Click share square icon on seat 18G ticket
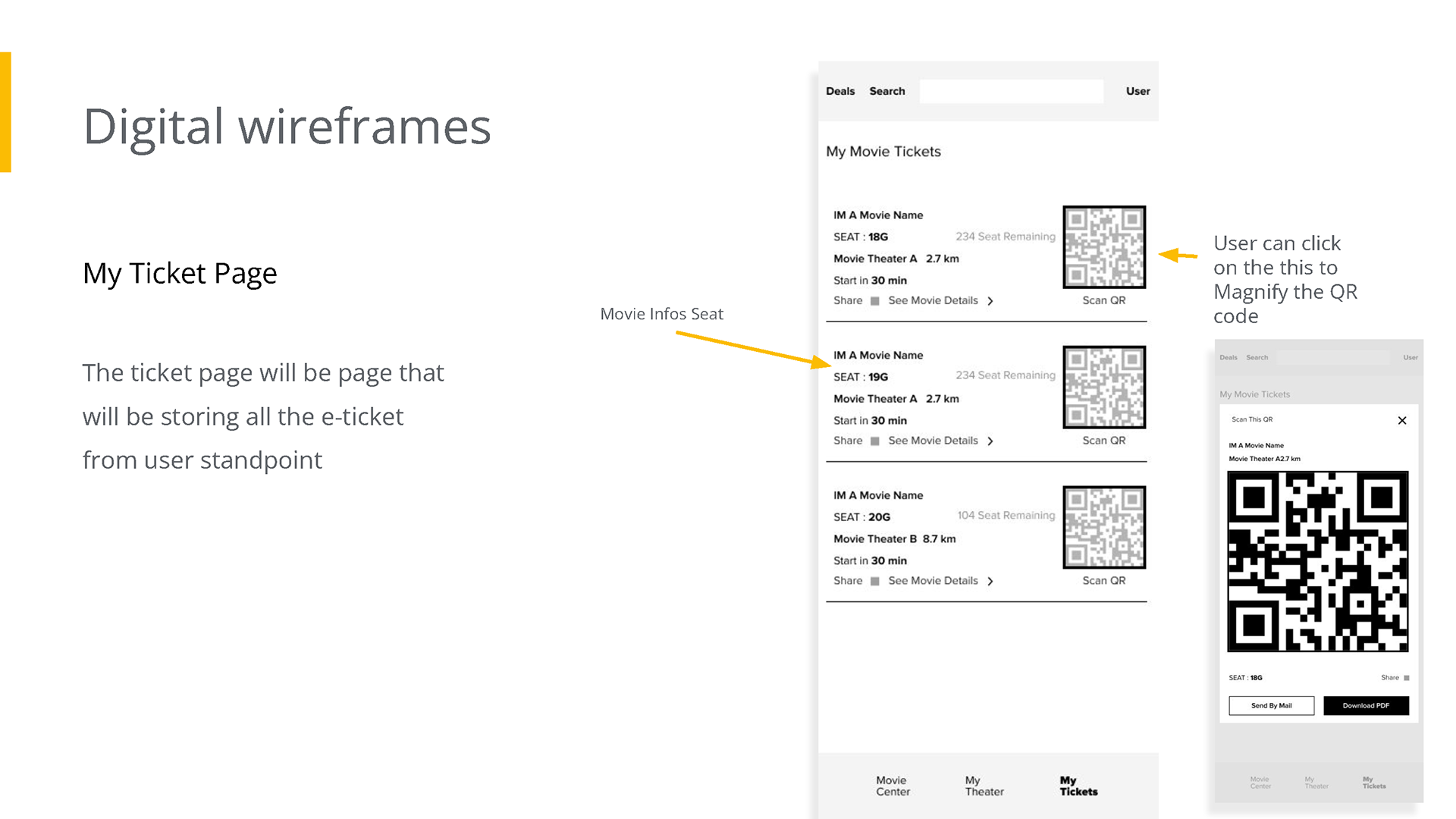This screenshot has height=819, width=1456. tap(874, 301)
